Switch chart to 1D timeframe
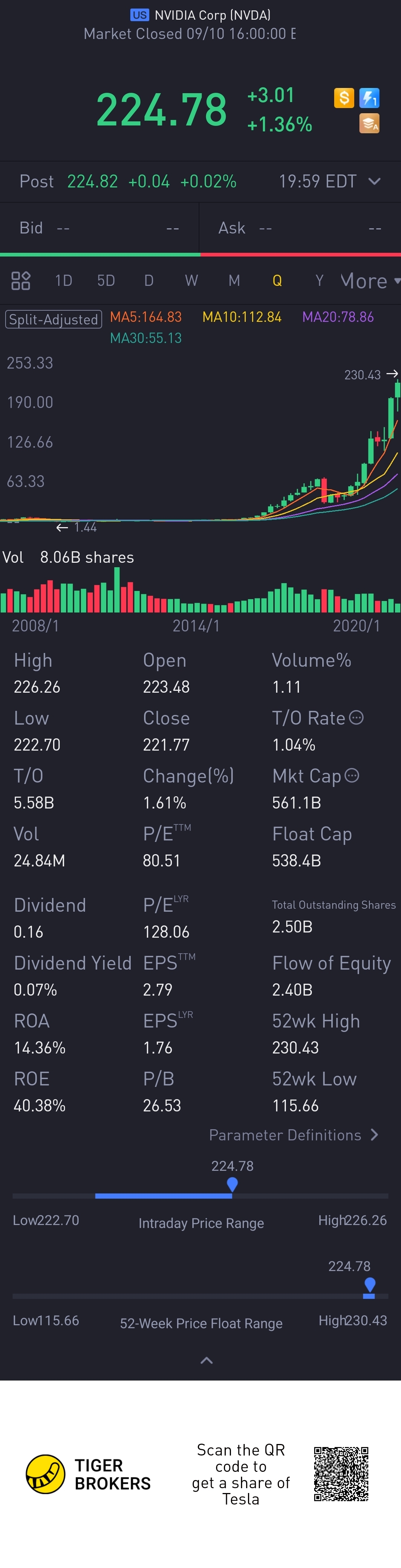The height and width of the screenshot is (1568, 401). pos(63,281)
